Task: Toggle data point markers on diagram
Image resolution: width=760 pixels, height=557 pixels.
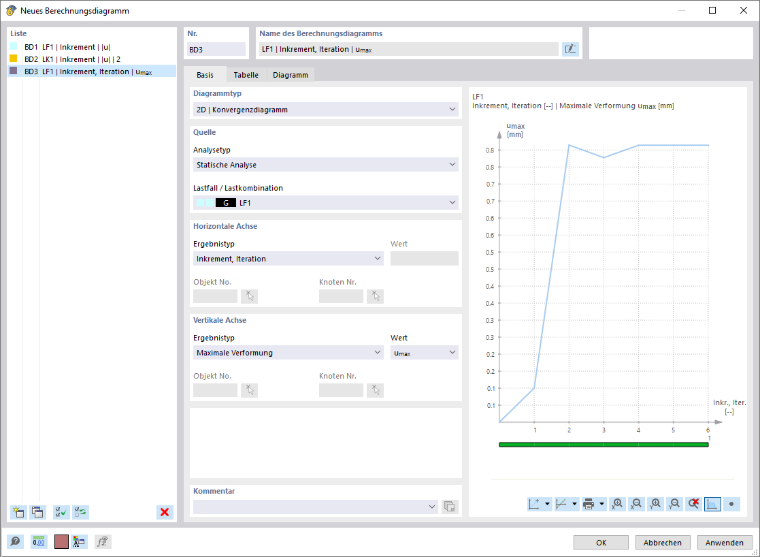Action: [x=731, y=504]
